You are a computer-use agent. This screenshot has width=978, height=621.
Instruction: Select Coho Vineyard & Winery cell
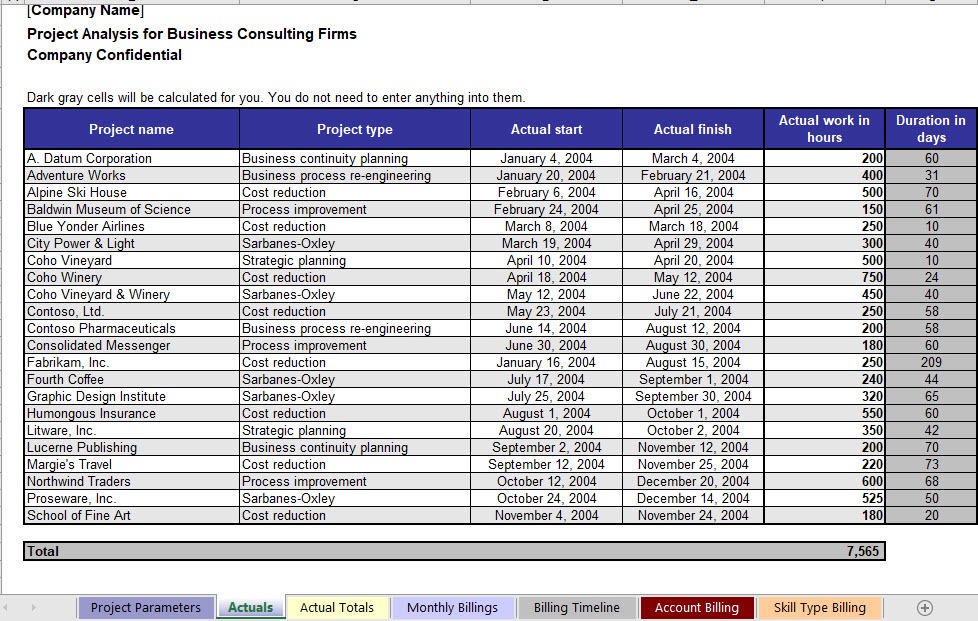point(132,294)
